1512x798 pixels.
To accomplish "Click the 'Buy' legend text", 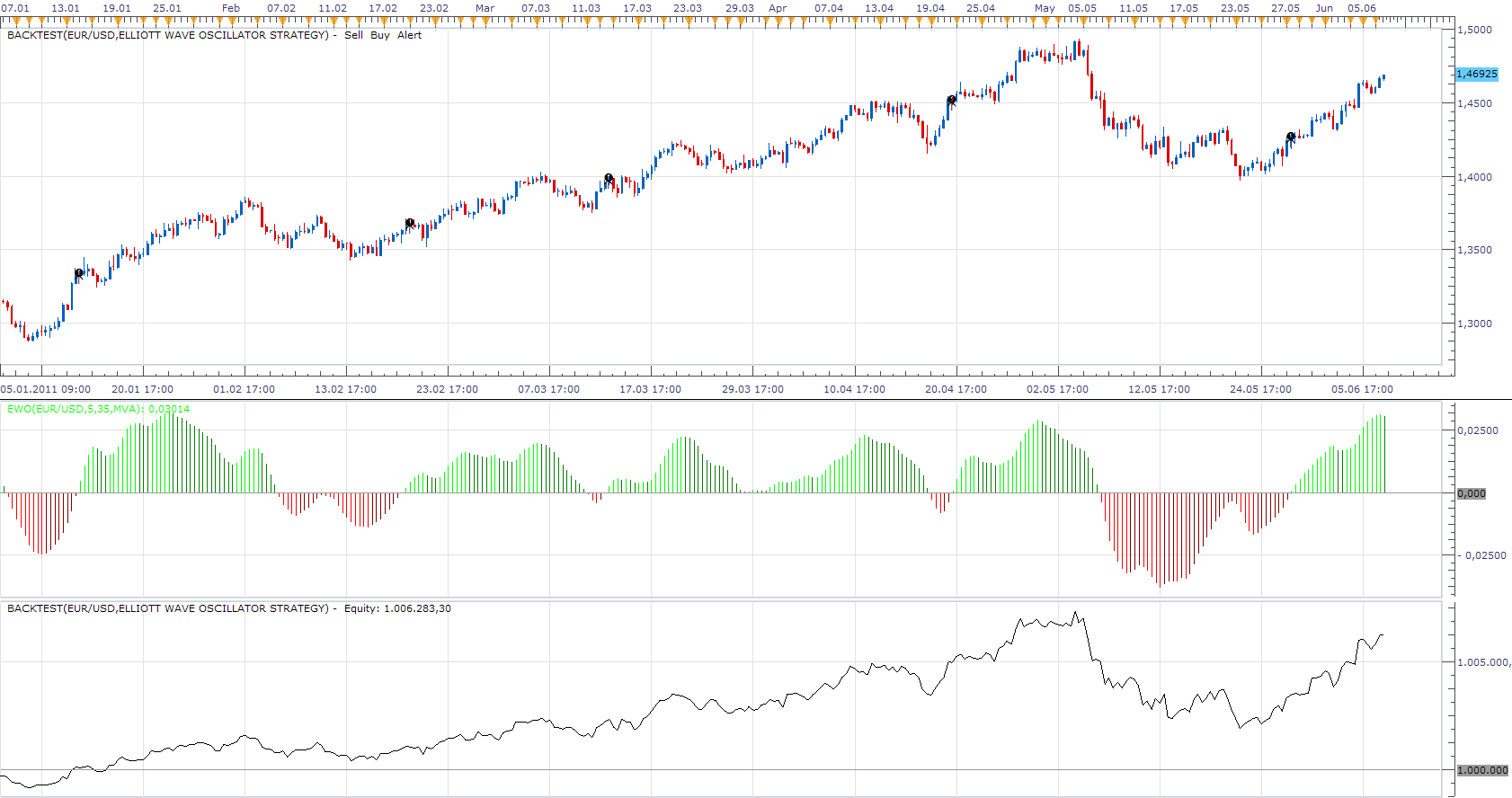I will (x=380, y=35).
